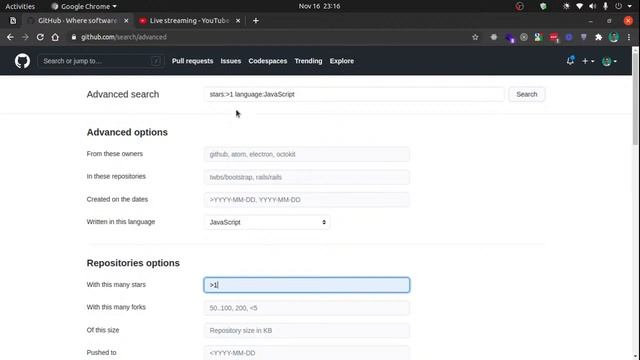640x360 pixels.
Task: Focus the Search or jump to box
Action: (101, 61)
